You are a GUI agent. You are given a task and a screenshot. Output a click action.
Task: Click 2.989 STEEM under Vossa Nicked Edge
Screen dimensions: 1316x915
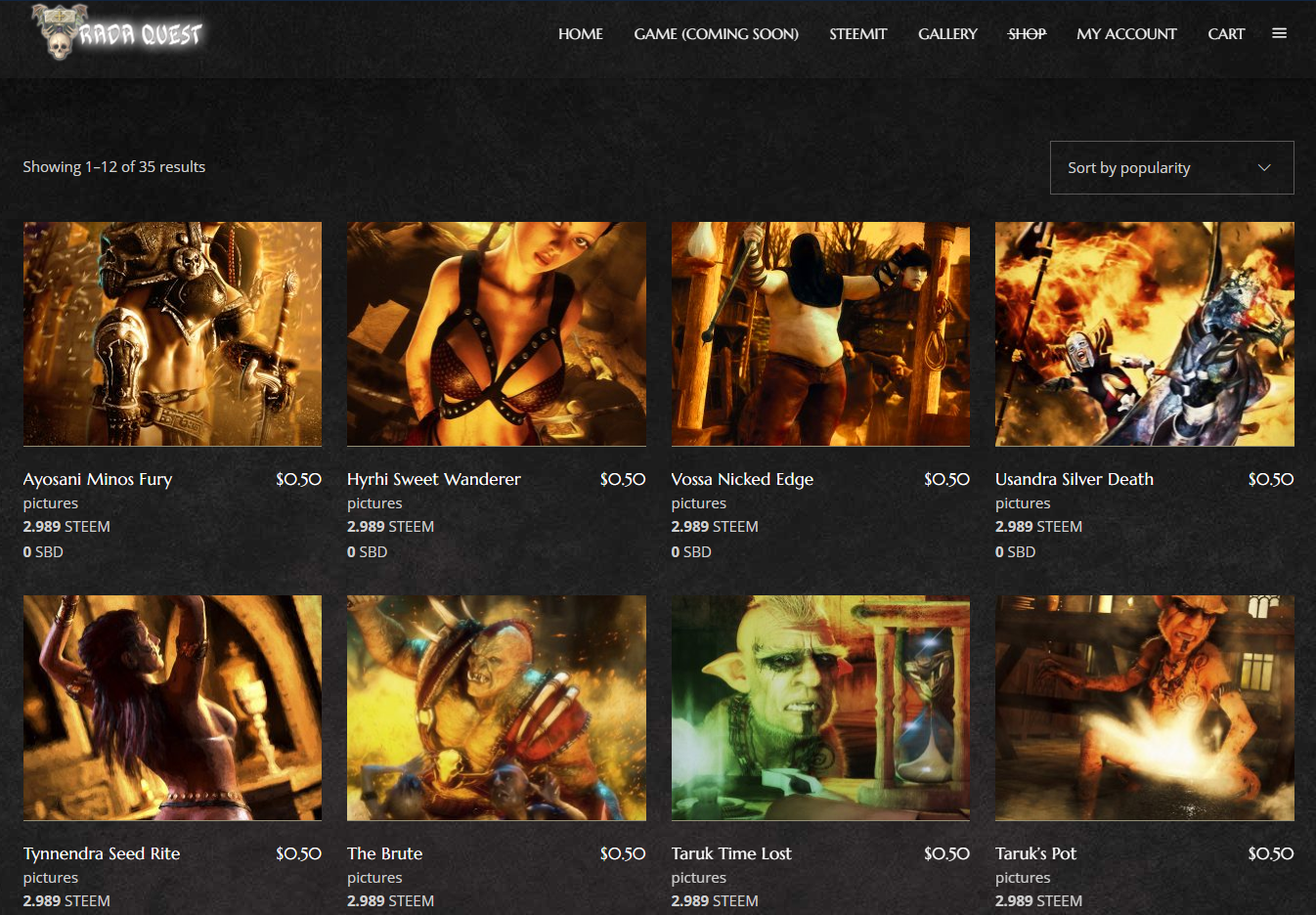point(715,527)
